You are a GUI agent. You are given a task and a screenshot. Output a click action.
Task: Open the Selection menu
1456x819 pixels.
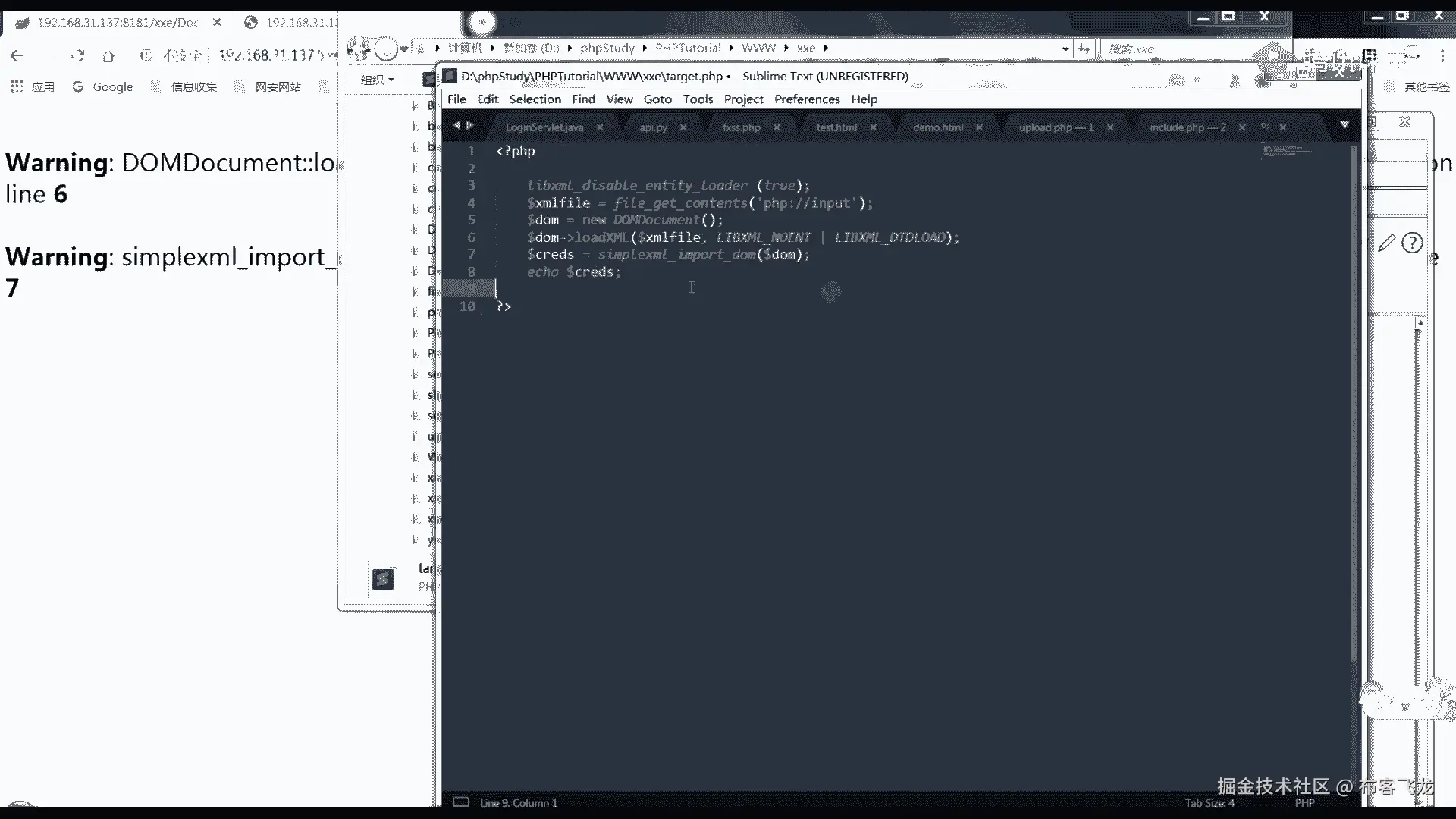coord(535,99)
